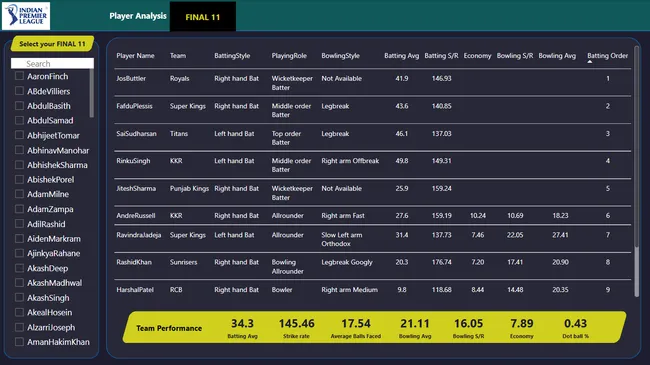650x365 pixels.
Task: Click the Legbreak Googly bowling style cell
Action: (x=347, y=262)
